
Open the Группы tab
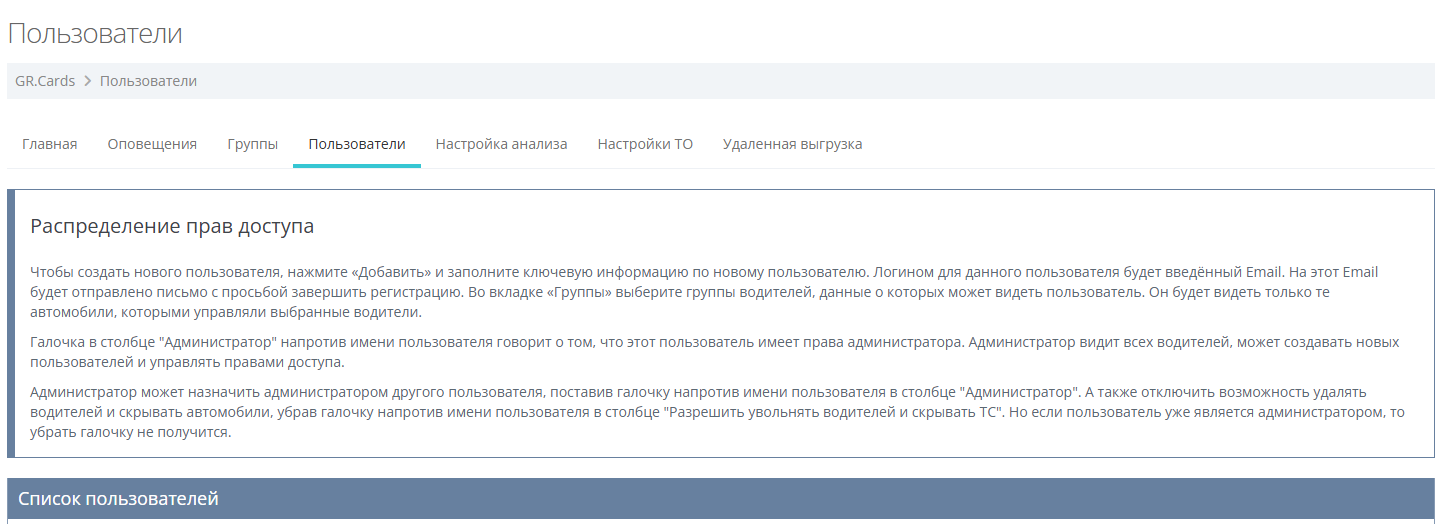tap(252, 144)
